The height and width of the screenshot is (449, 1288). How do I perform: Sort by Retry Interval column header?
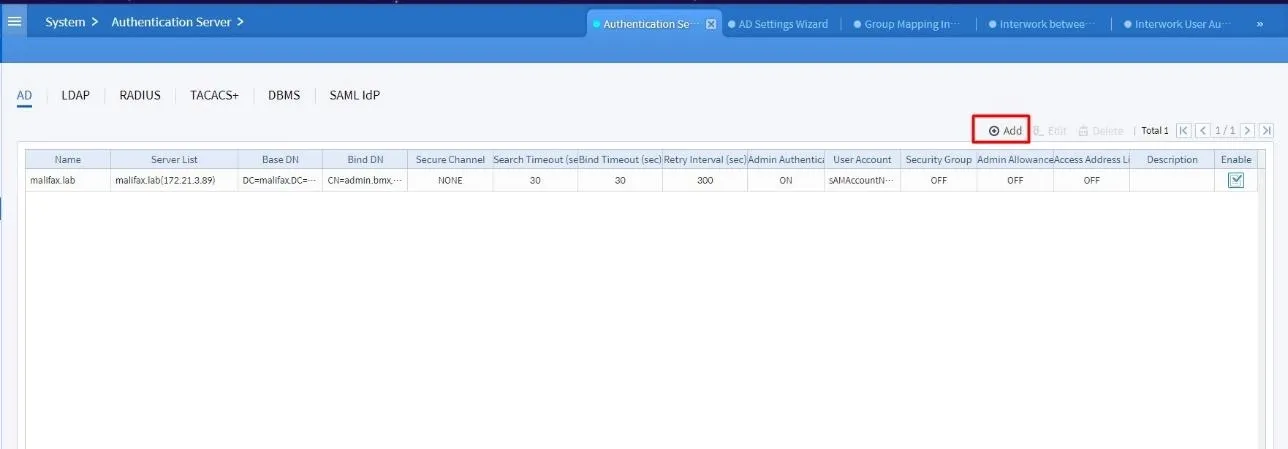pyautogui.click(x=705, y=160)
